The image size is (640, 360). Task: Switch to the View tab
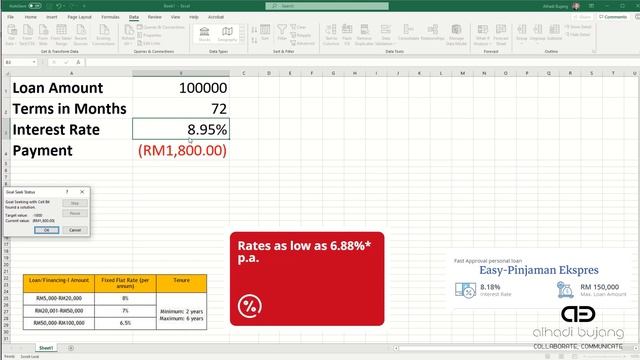[176, 17]
